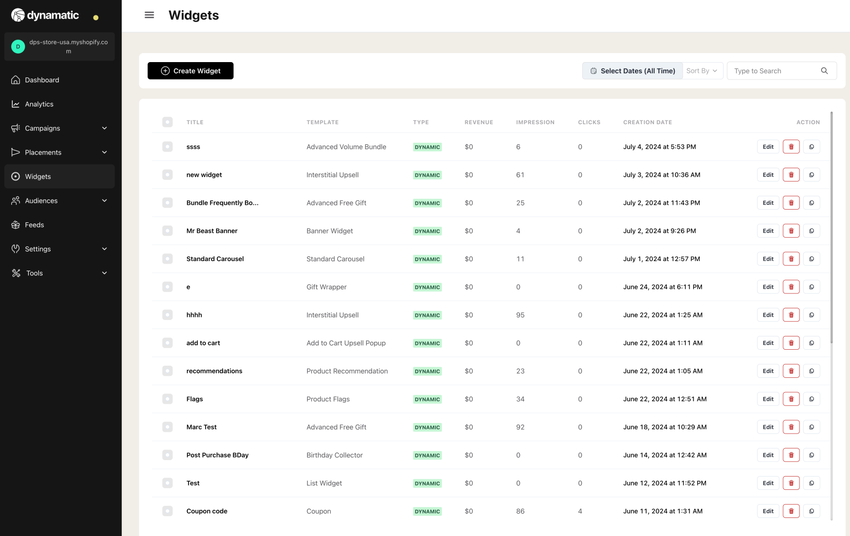850x536 pixels.
Task: Open the Audiences sidebar item
Action: (x=60, y=201)
